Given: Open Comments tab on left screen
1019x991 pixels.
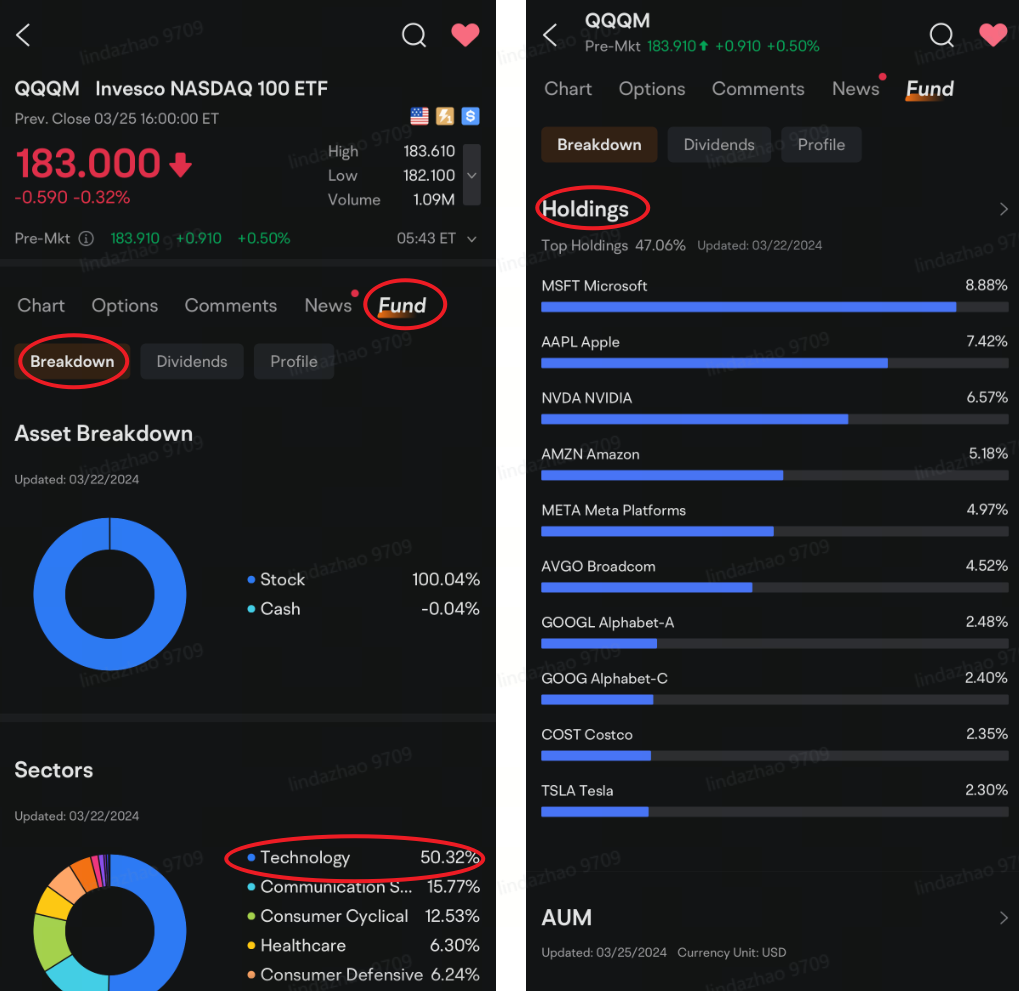Looking at the screenshot, I should [231, 305].
